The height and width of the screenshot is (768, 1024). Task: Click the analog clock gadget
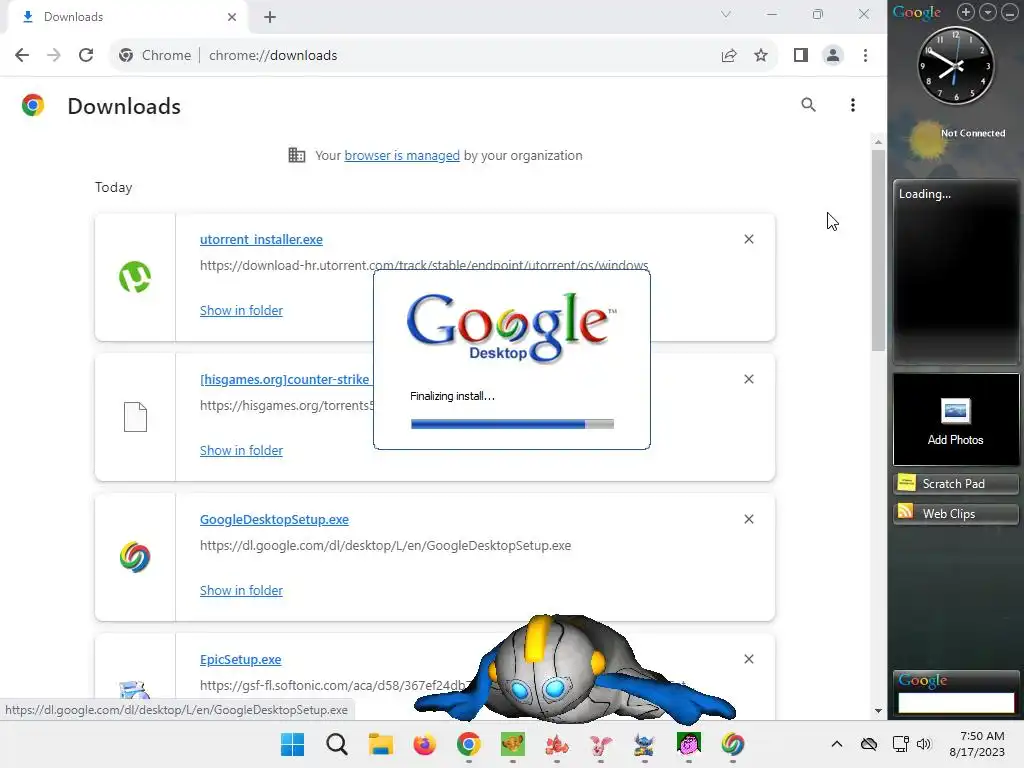pos(955,65)
